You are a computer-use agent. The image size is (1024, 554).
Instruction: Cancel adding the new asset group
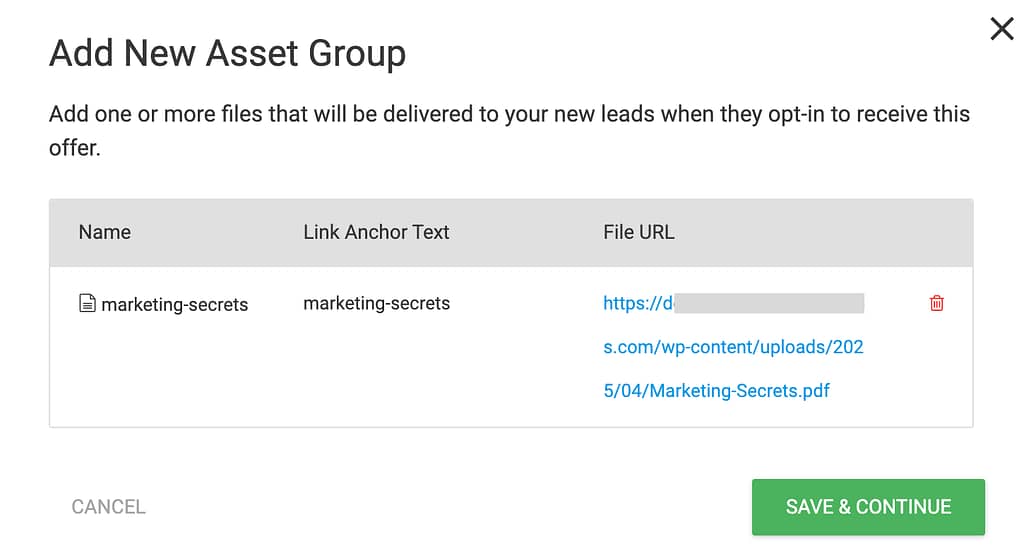click(x=108, y=507)
